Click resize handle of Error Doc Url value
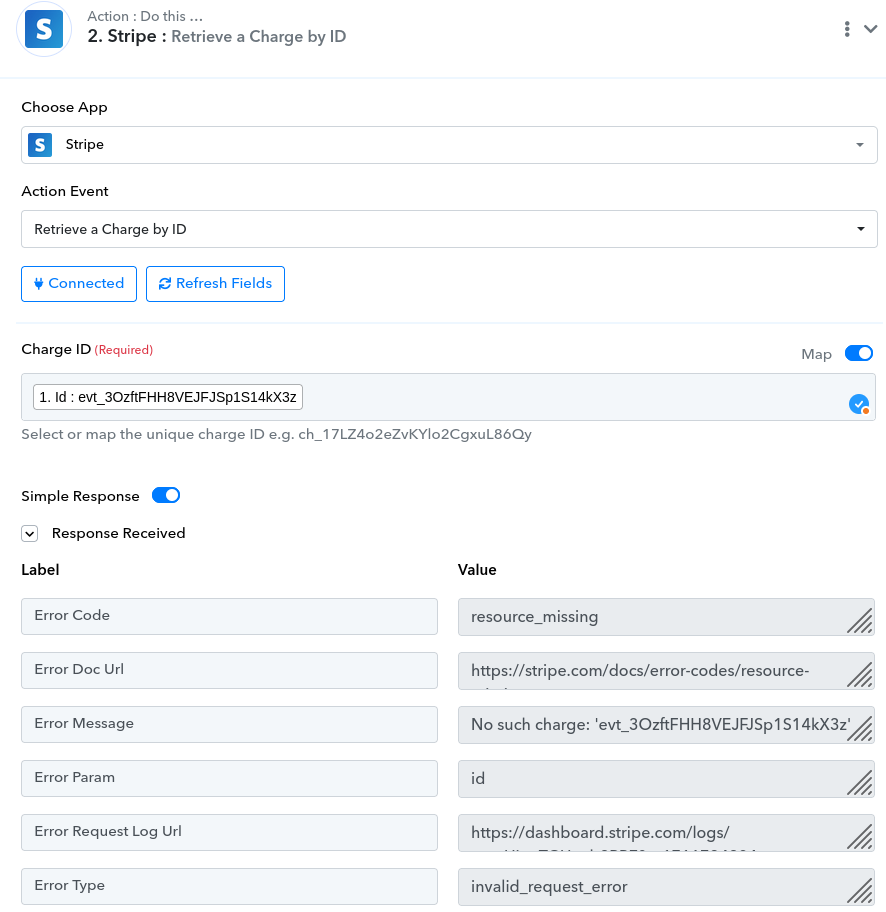 [x=860, y=675]
